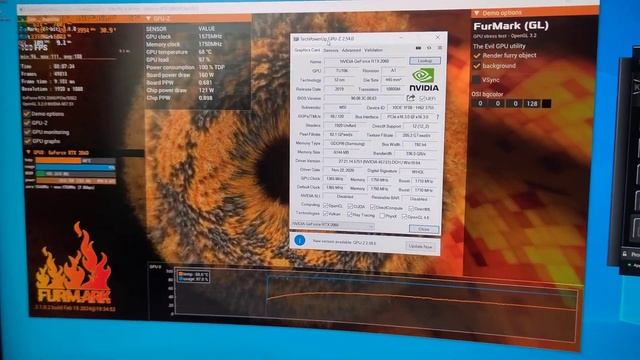Image resolution: width=640 pixels, height=360 pixels.
Task: Toggle the Ray Tracing checkbox
Action: coord(350,214)
